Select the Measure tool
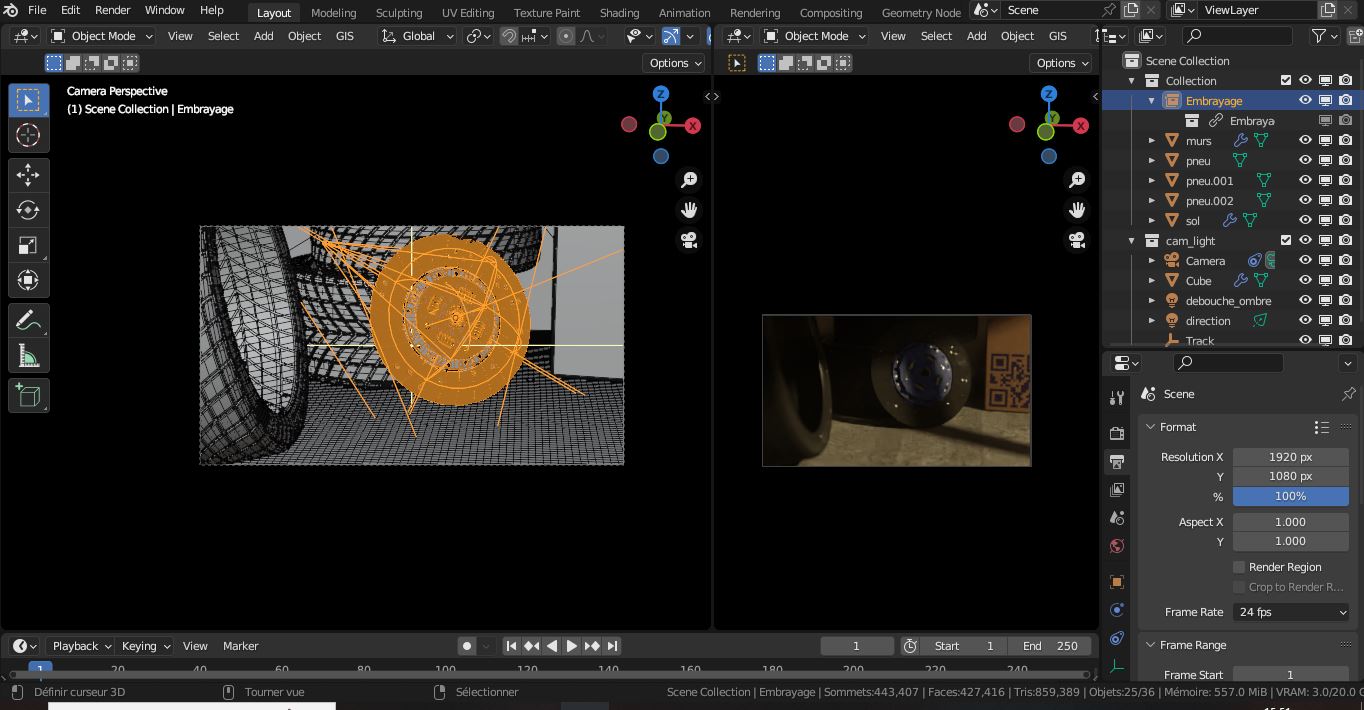Image resolution: width=1364 pixels, height=710 pixels. point(28,354)
